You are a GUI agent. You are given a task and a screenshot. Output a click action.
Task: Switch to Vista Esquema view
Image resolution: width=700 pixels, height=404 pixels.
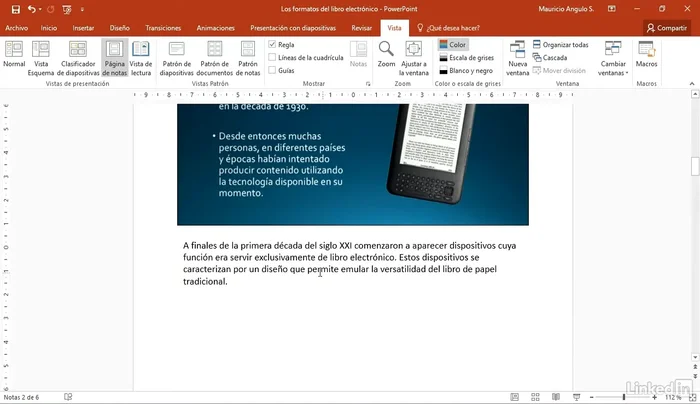pos(41,58)
